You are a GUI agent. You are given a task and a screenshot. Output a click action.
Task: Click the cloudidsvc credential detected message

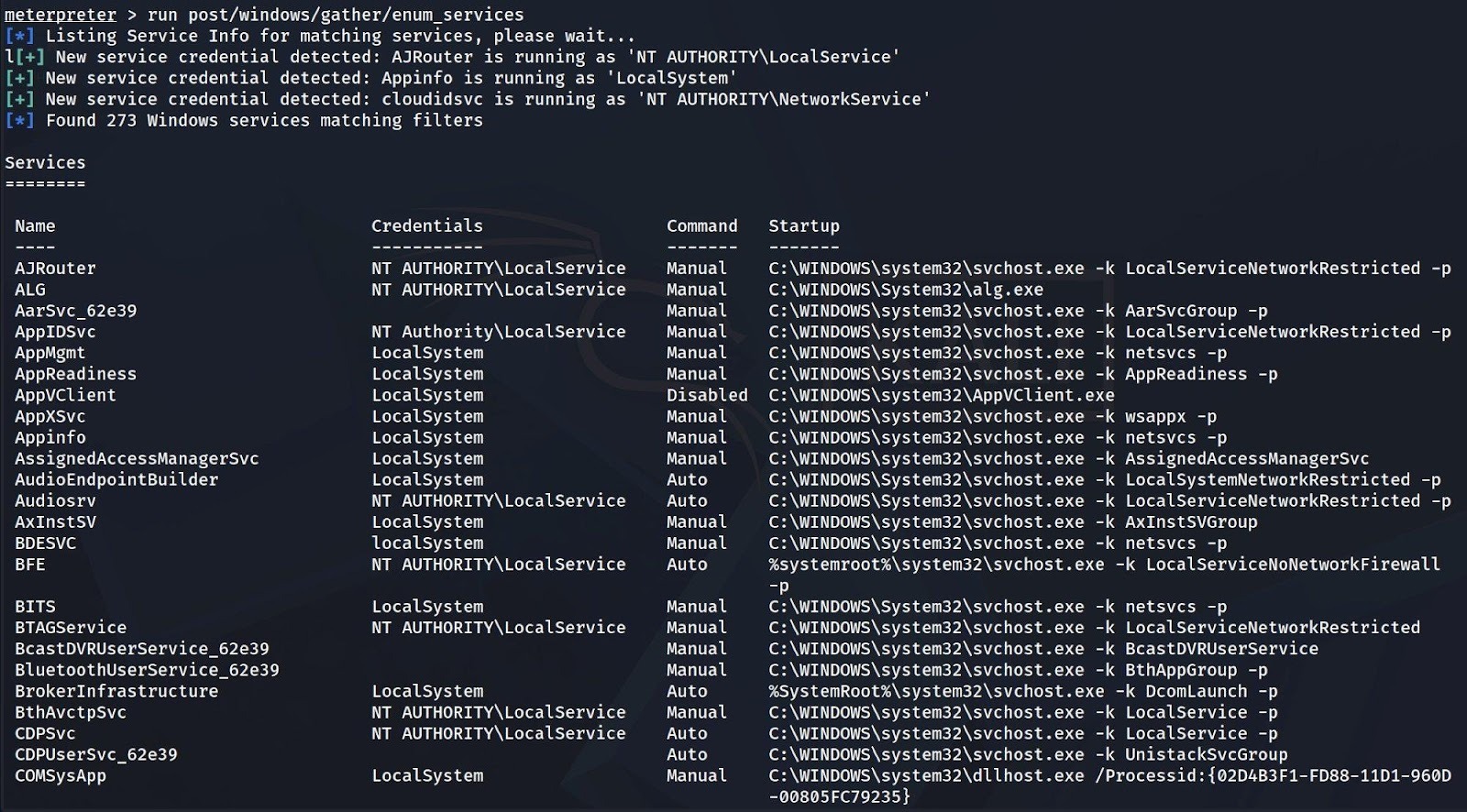pyautogui.click(x=488, y=99)
